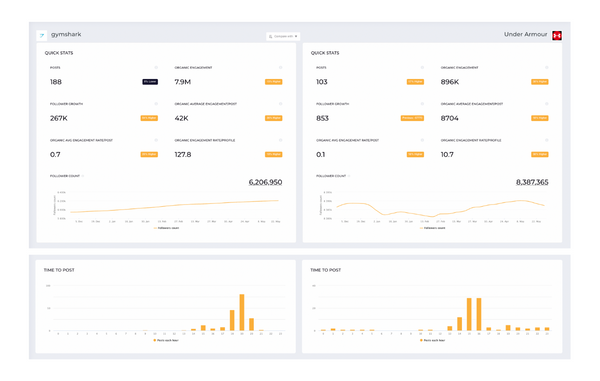Click info icon beside Gymshark Follower Count label

pos(83,176)
